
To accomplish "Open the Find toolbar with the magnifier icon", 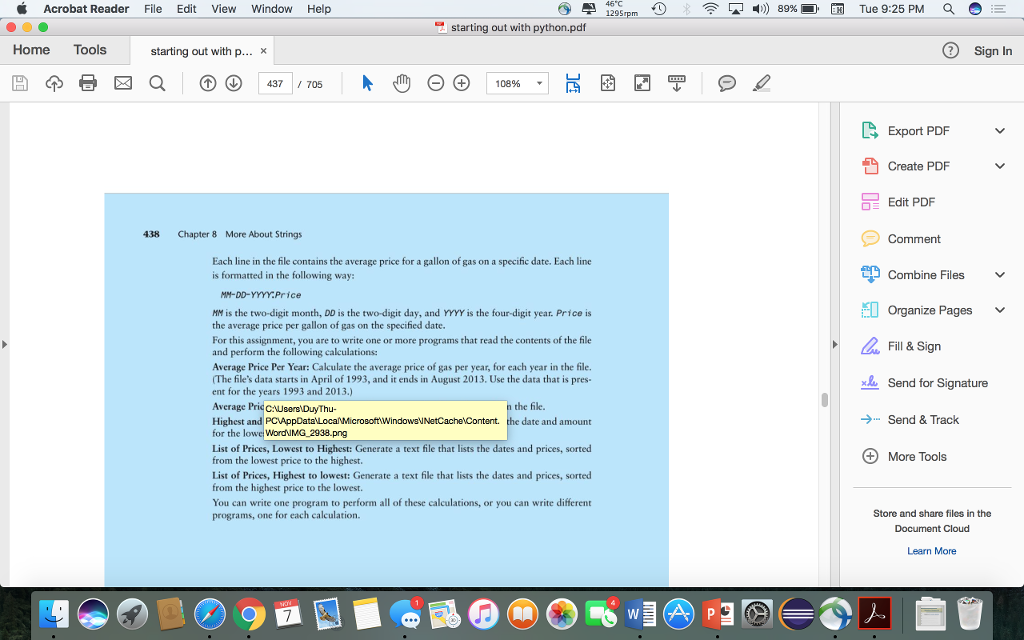I will coord(157,83).
